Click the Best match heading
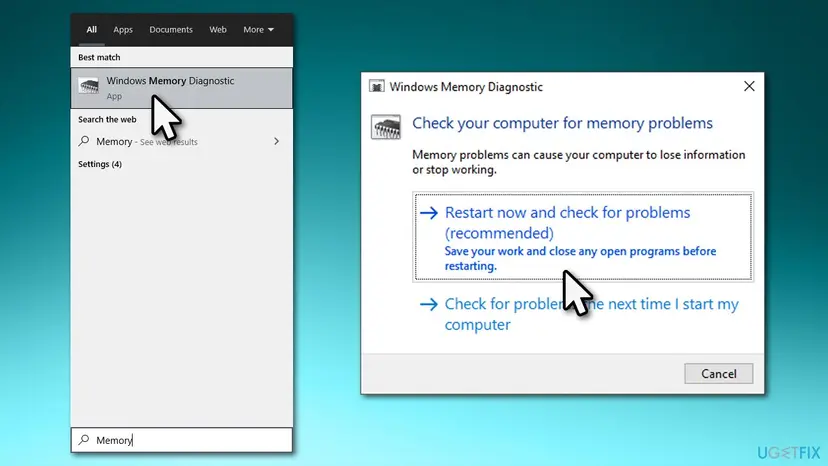This screenshot has width=828, height=466. tap(99, 57)
